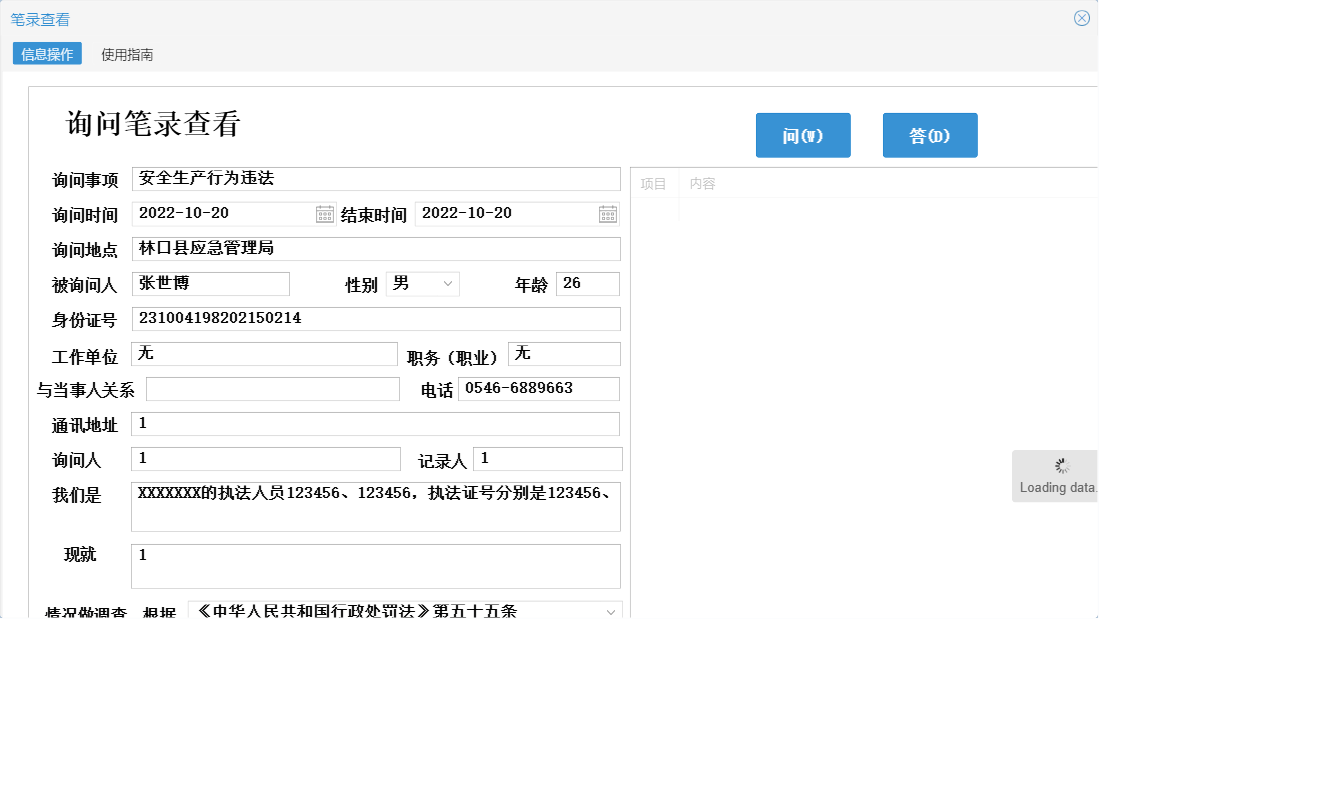The width and height of the screenshot is (1330, 787).
Task: Select the 询问事项 input showing 安全生产行为违法
Action: pos(376,178)
